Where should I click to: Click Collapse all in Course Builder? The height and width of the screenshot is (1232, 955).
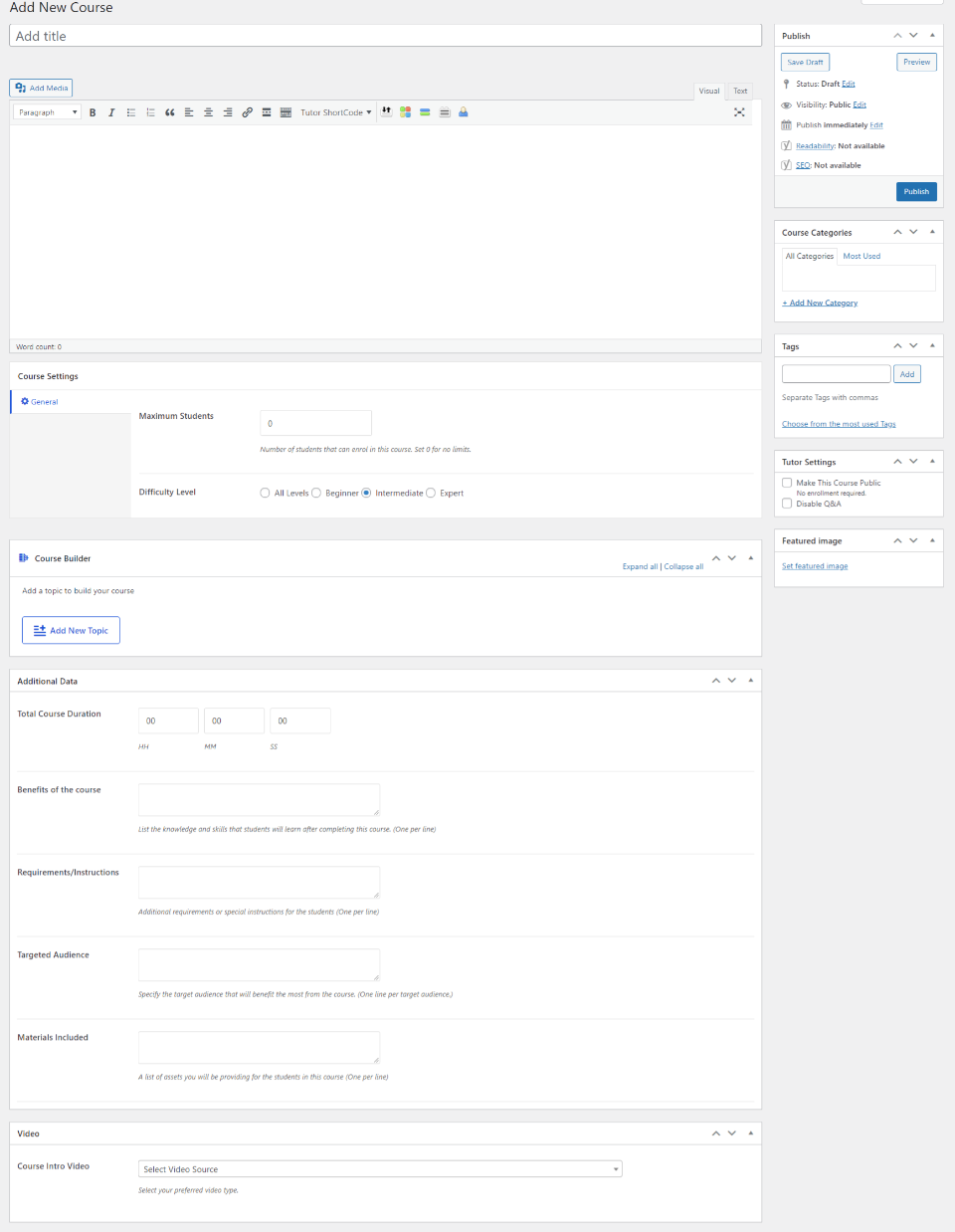pyautogui.click(x=683, y=566)
